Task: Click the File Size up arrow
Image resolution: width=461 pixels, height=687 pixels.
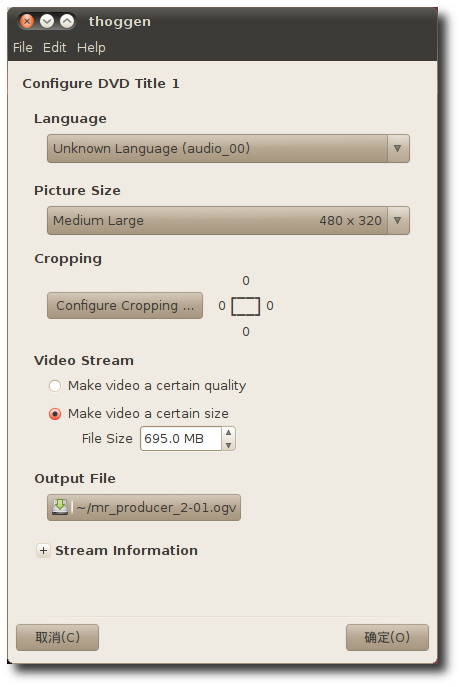Action: pyautogui.click(x=228, y=433)
